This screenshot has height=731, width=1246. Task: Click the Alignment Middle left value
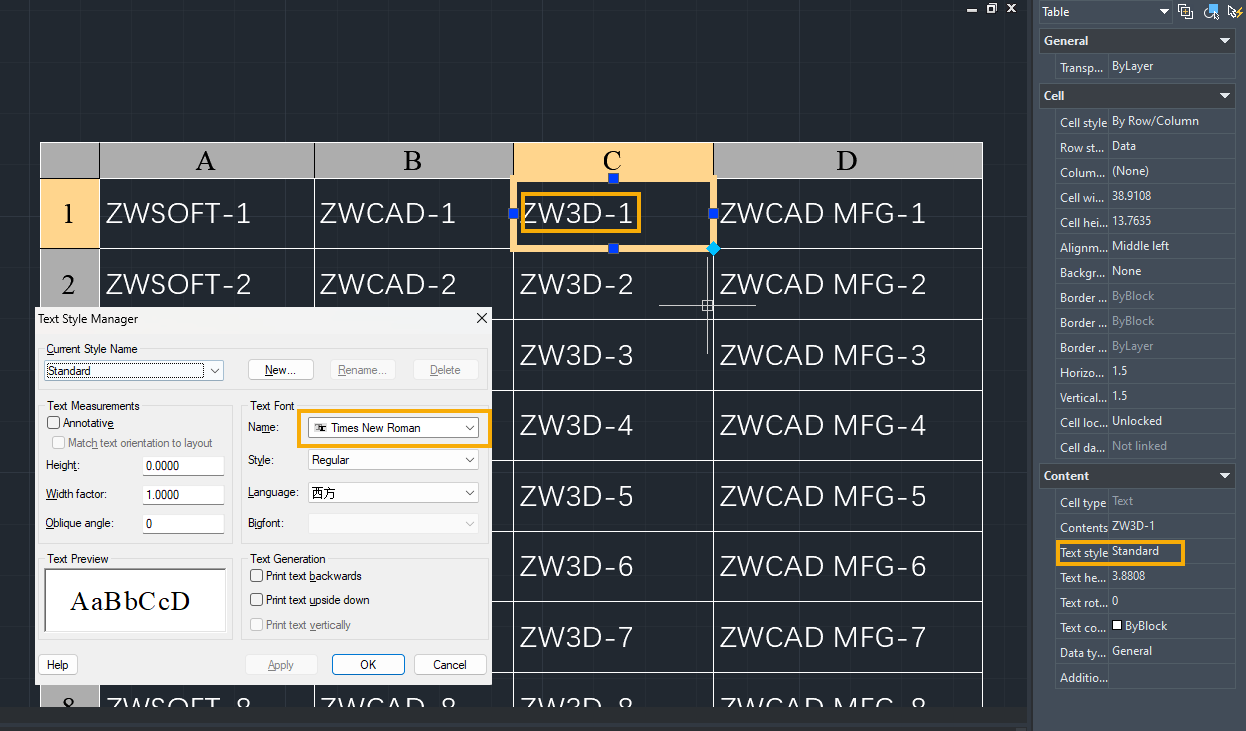pos(1171,246)
